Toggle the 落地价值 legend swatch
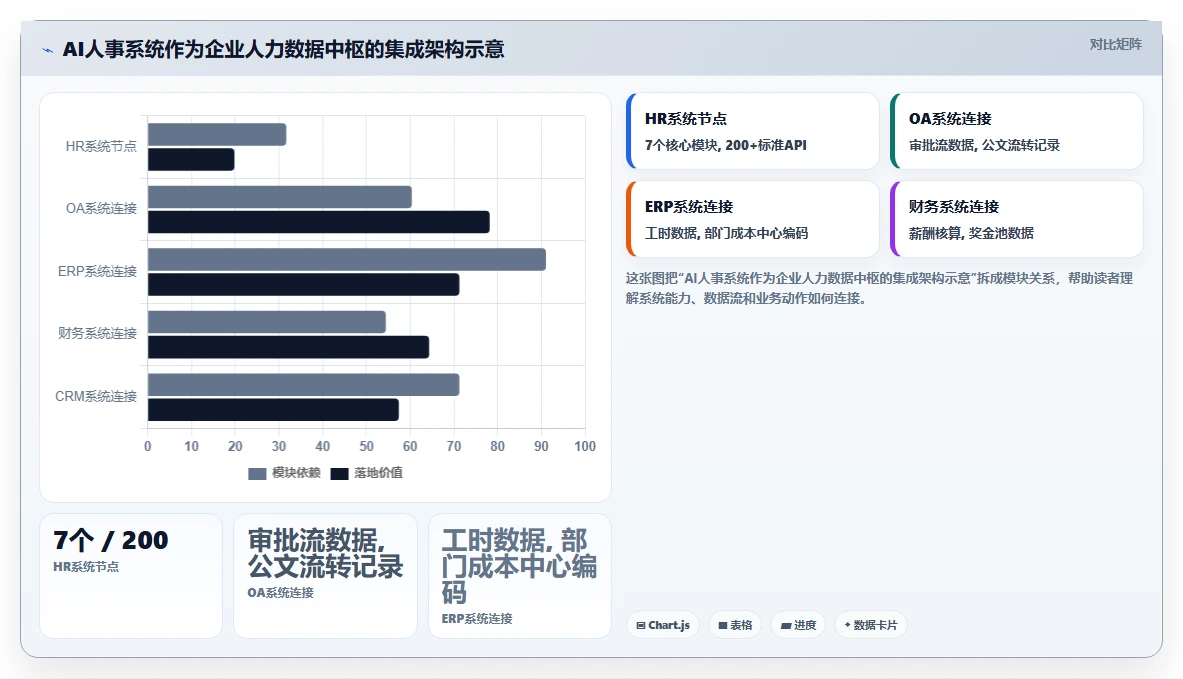 tap(340, 474)
